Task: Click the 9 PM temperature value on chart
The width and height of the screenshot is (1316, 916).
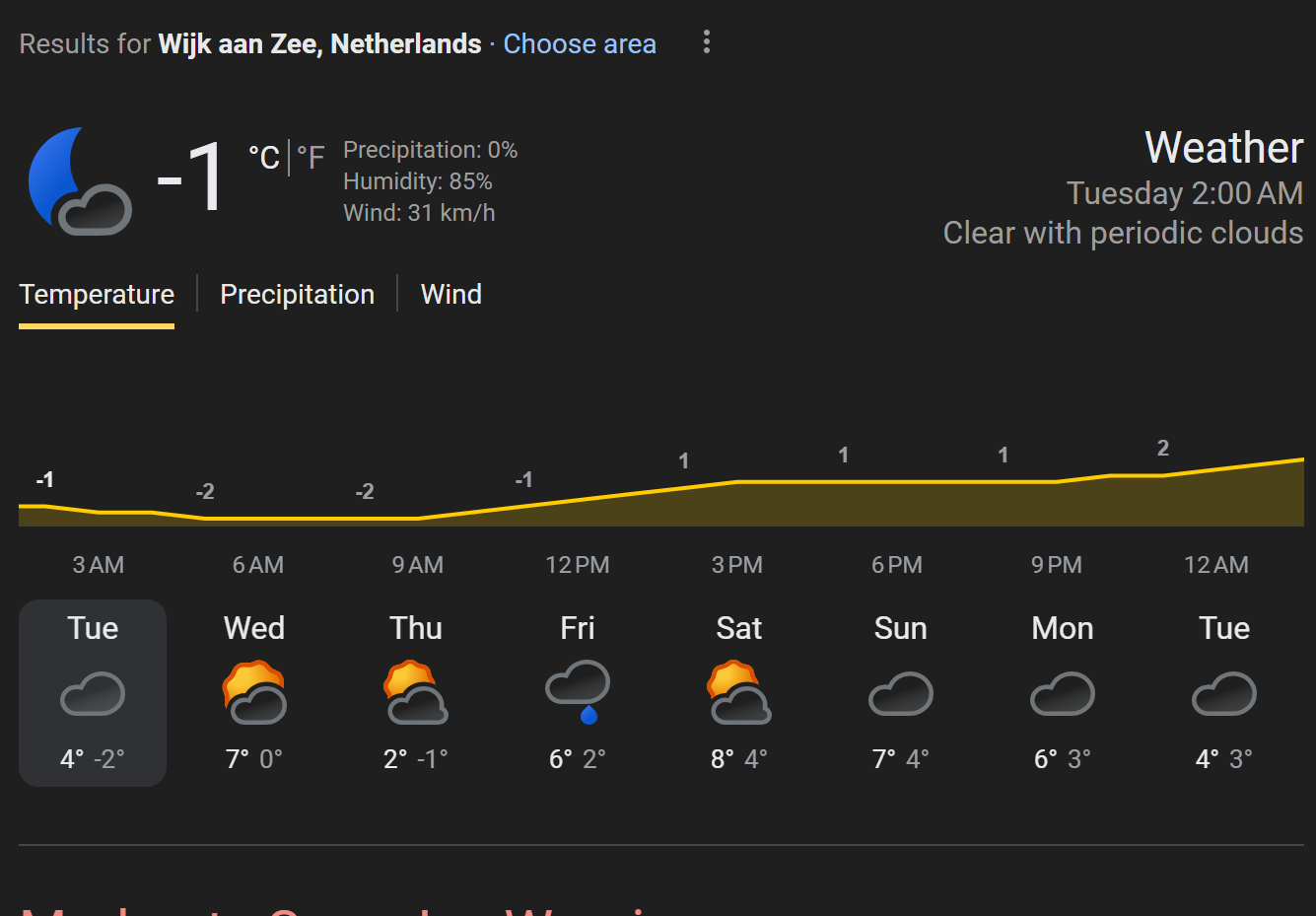Action: [1004, 456]
